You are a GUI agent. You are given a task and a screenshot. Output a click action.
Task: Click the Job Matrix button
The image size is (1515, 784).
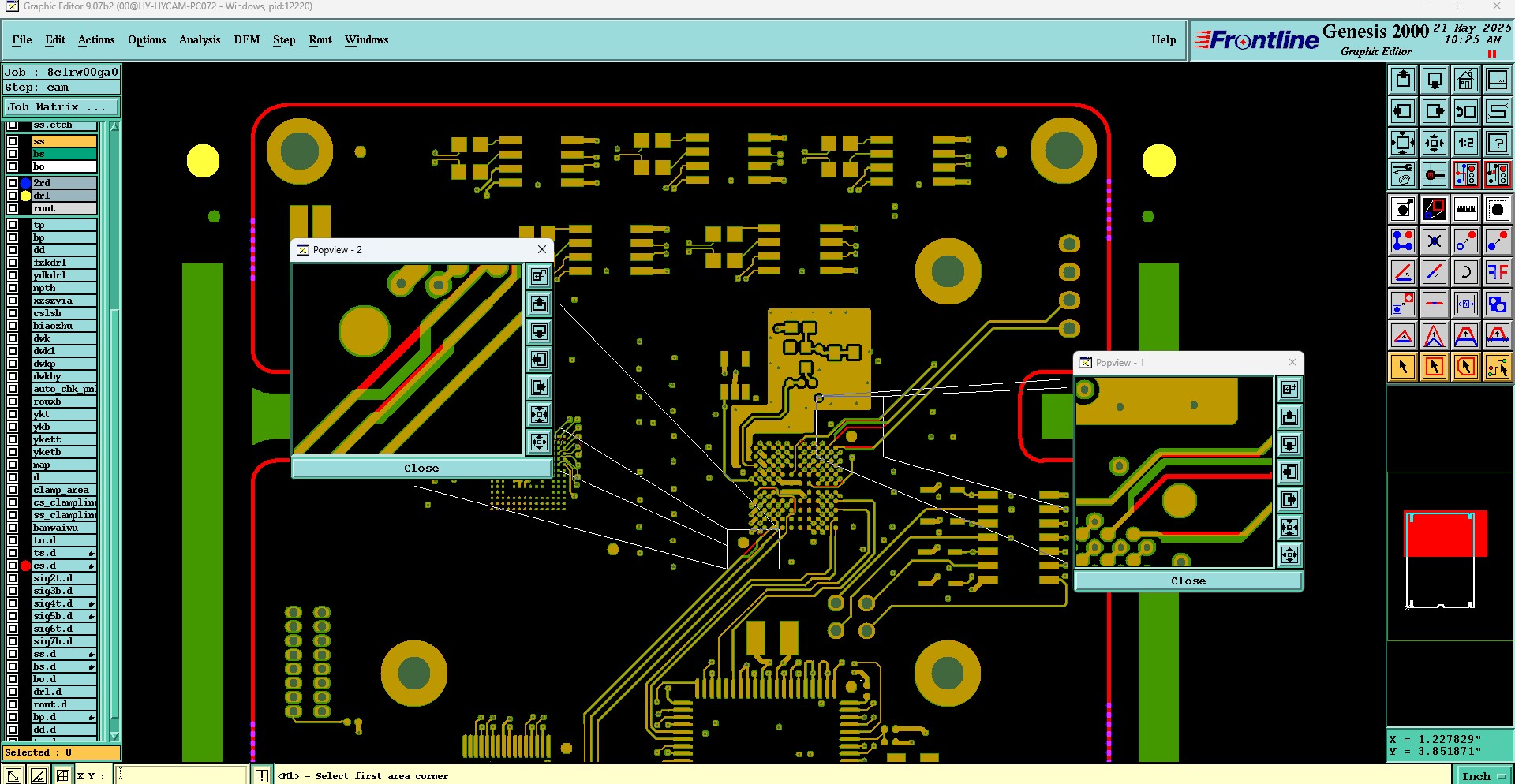click(x=62, y=106)
